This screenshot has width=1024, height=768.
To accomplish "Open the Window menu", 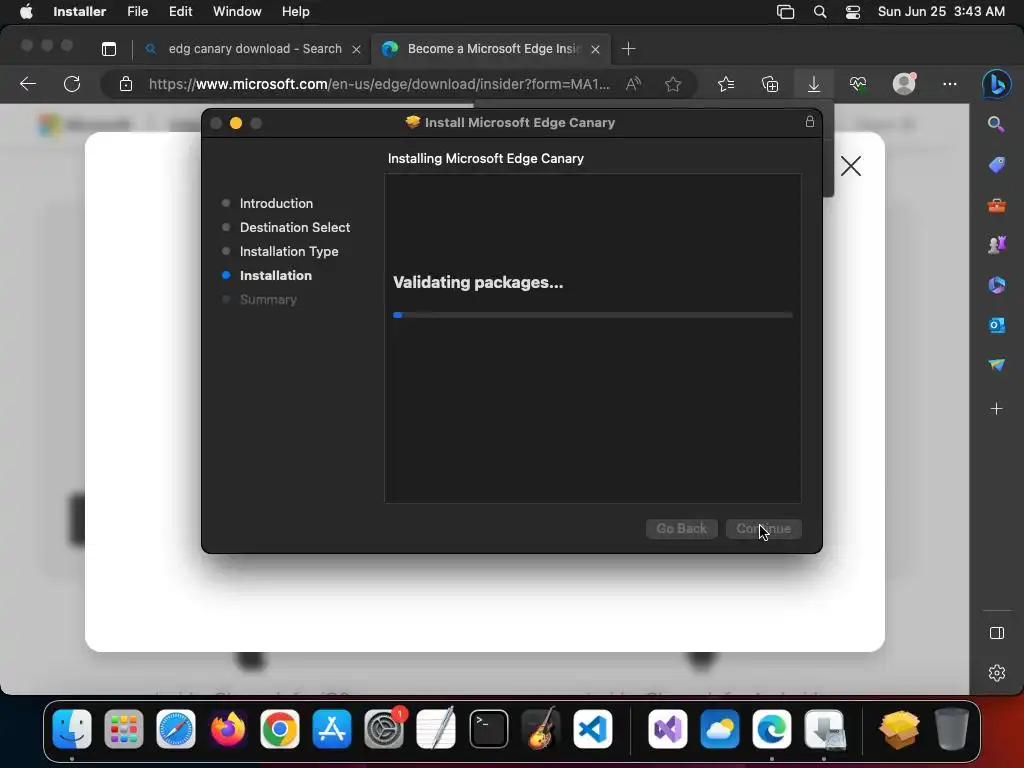I will click(x=237, y=12).
